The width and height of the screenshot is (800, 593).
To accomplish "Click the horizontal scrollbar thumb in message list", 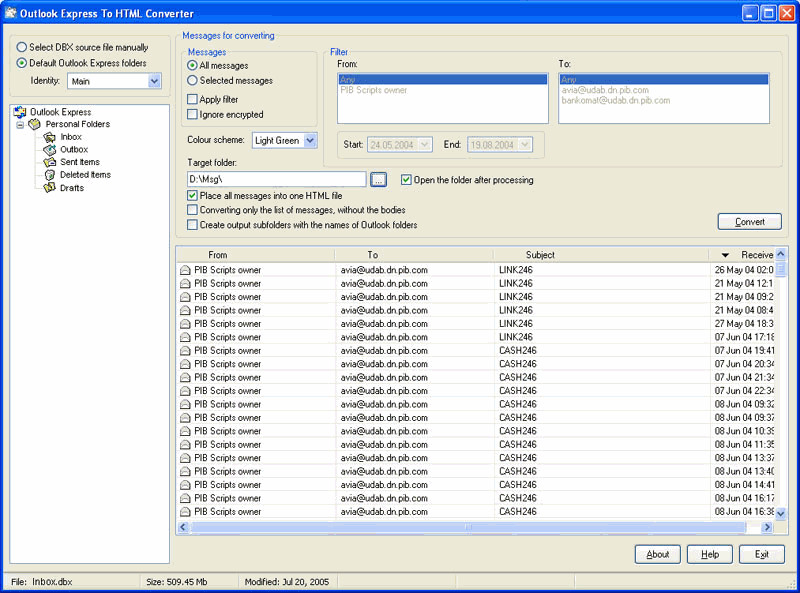I will (x=468, y=527).
